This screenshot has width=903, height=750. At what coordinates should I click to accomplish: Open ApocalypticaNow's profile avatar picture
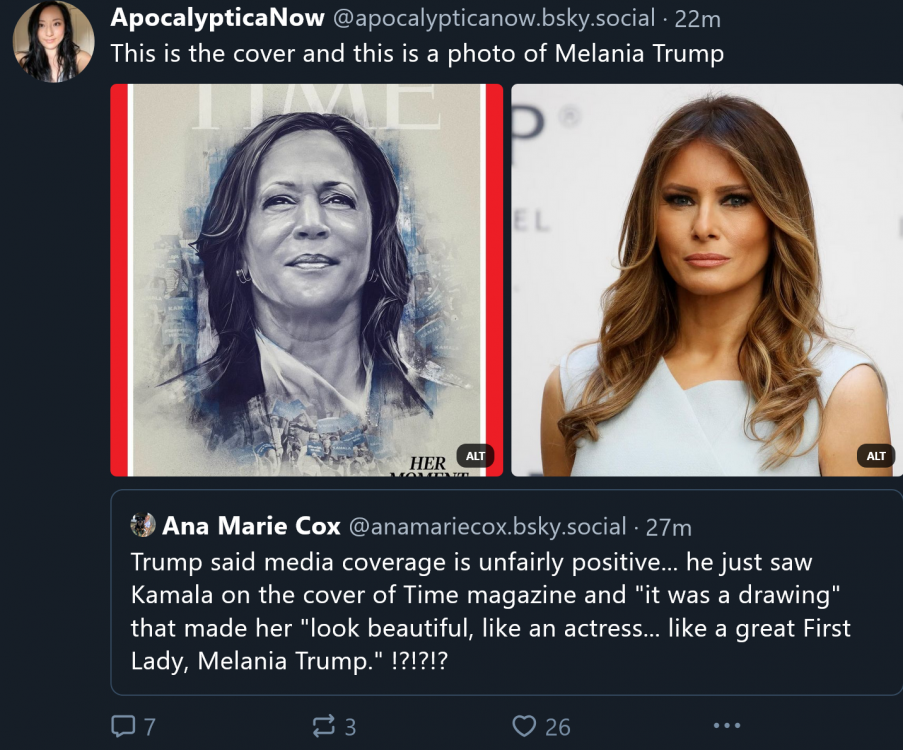coord(53,41)
